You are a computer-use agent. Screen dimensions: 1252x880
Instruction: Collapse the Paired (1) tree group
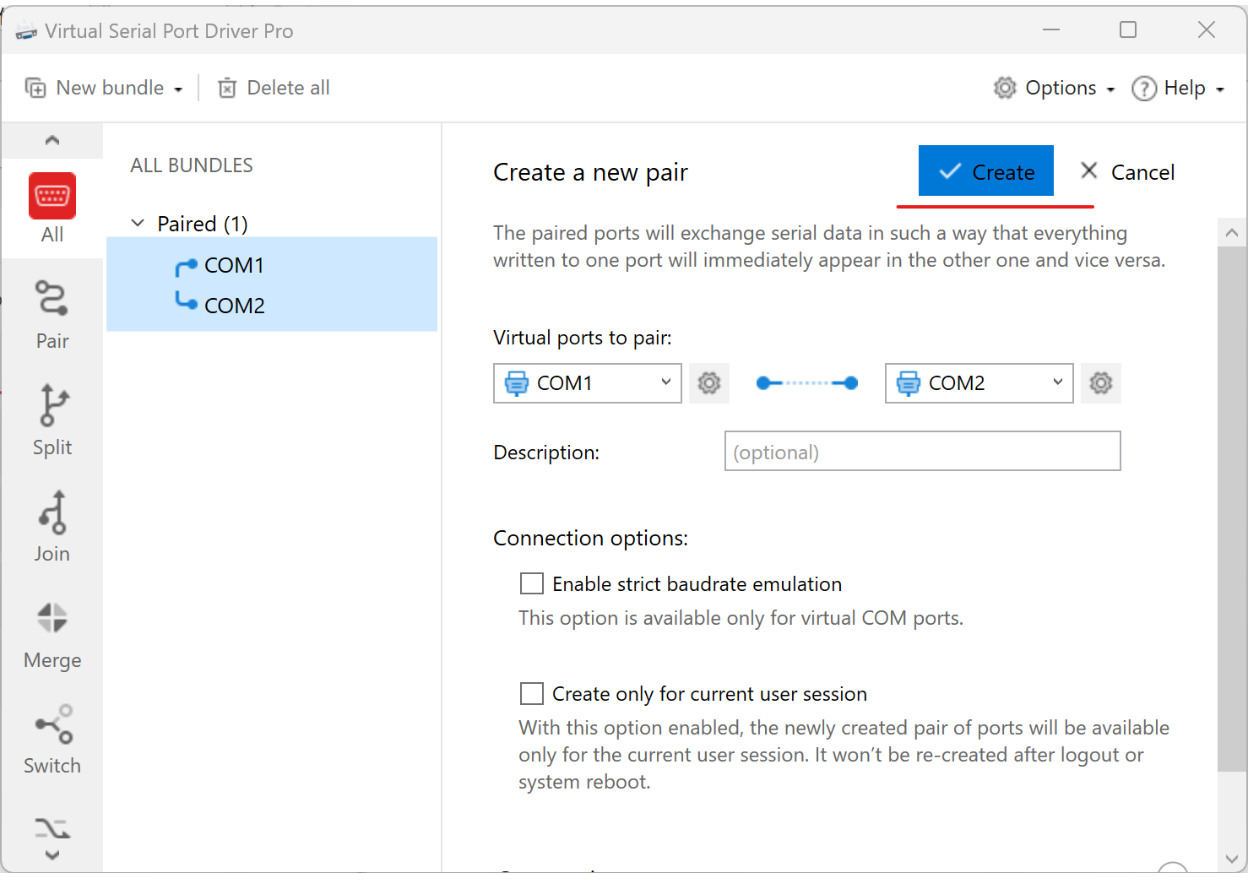click(x=139, y=224)
